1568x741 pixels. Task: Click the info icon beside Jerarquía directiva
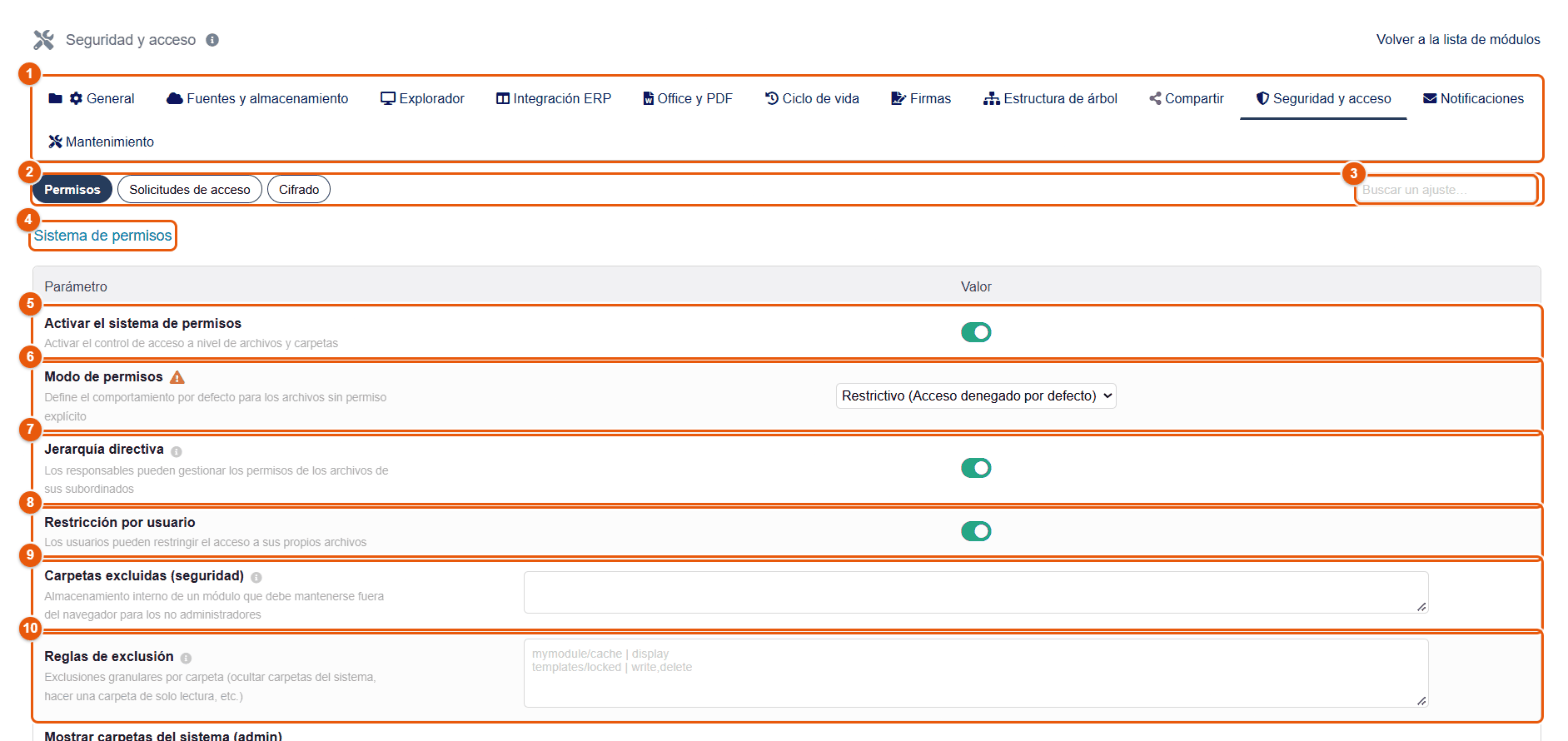tap(176, 451)
